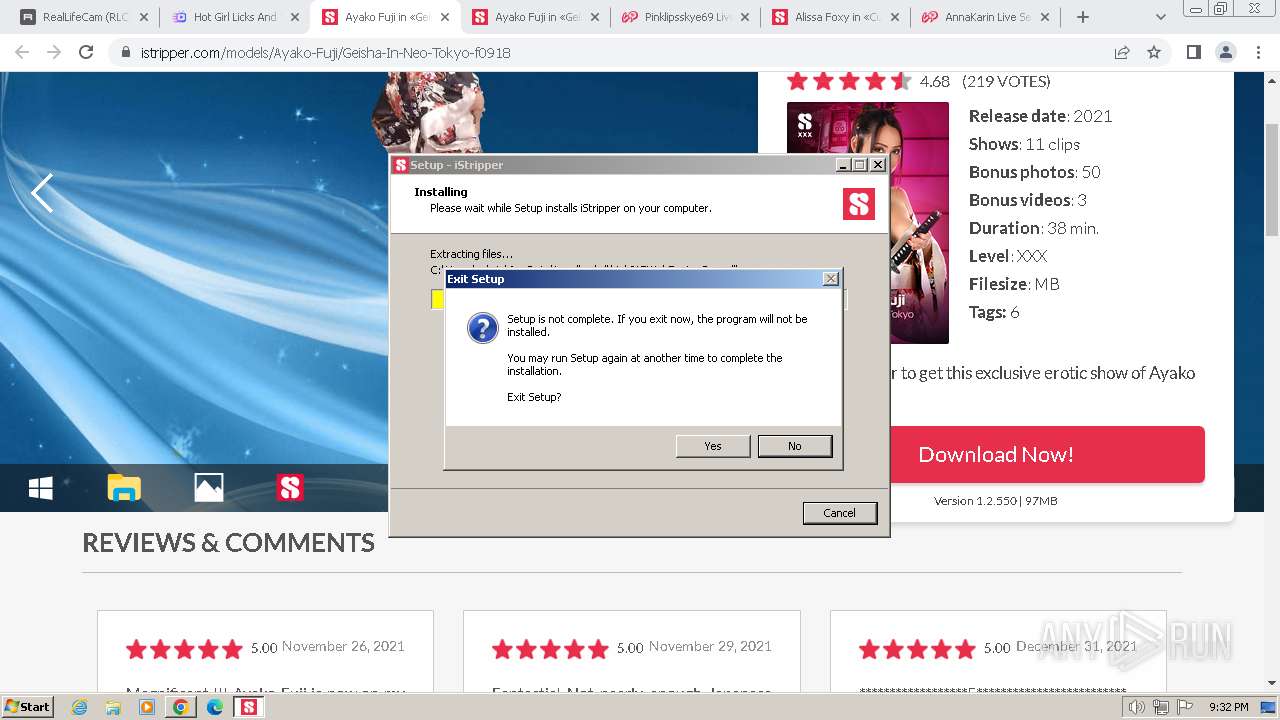This screenshot has height=720, width=1280.
Task: Click REVIEWS & COMMENTS heading
Action: 228,543
